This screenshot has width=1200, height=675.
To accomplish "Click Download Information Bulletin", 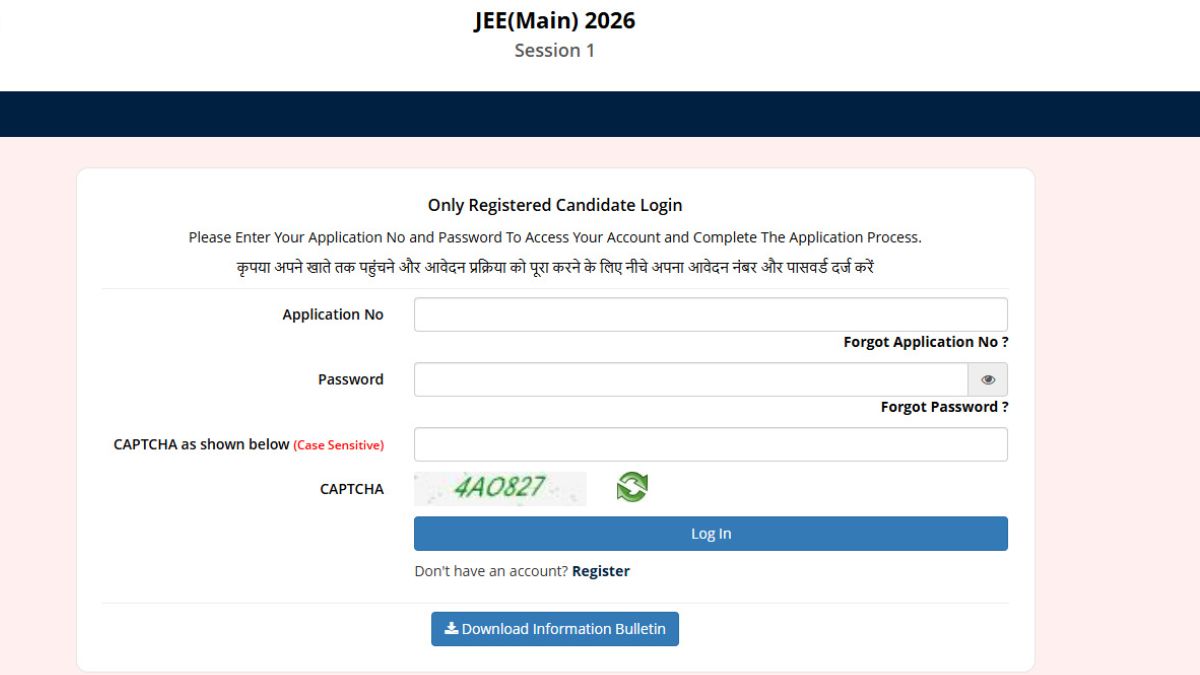I will (x=555, y=629).
